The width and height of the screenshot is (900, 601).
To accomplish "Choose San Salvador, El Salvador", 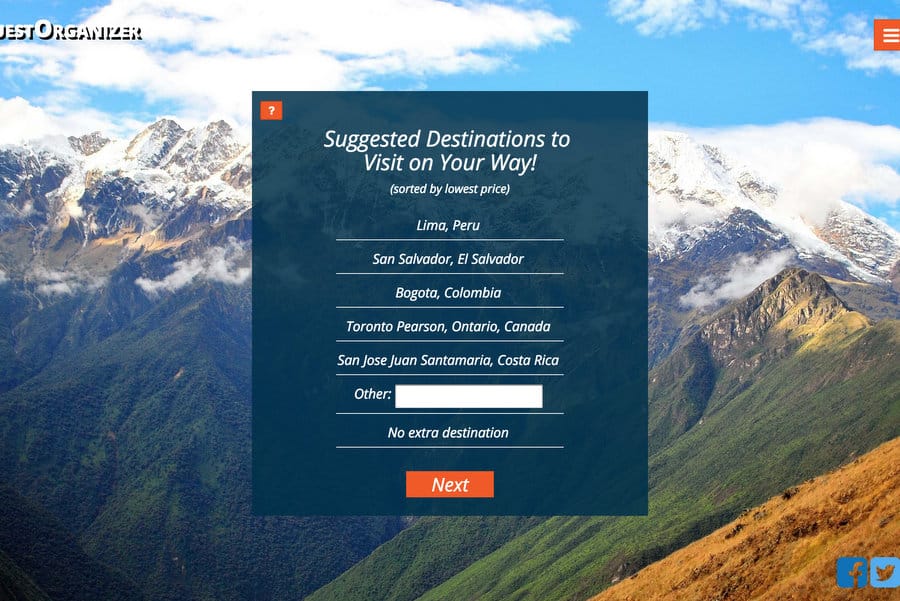I will coord(448,259).
